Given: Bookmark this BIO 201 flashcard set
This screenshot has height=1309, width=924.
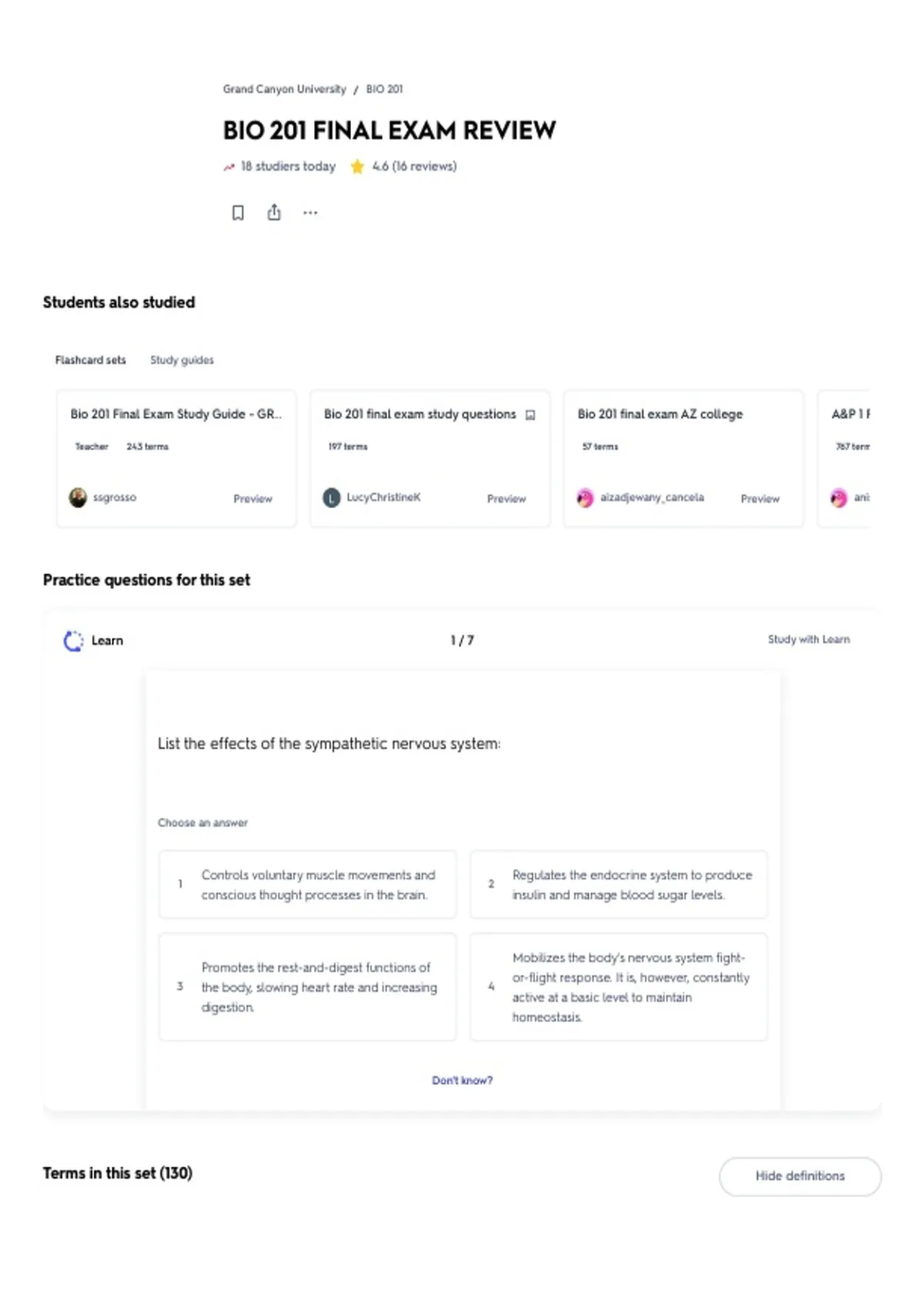Looking at the screenshot, I should (238, 213).
